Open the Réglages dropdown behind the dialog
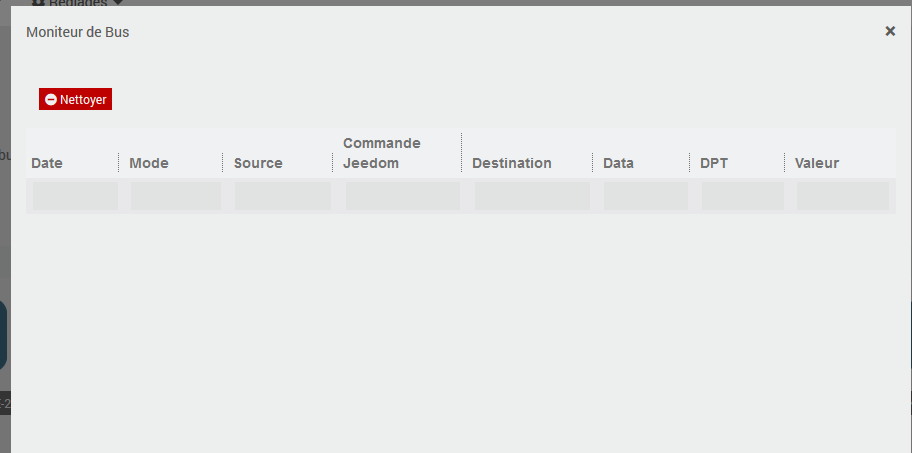Viewport: 912px width, 453px height. pos(78,3)
